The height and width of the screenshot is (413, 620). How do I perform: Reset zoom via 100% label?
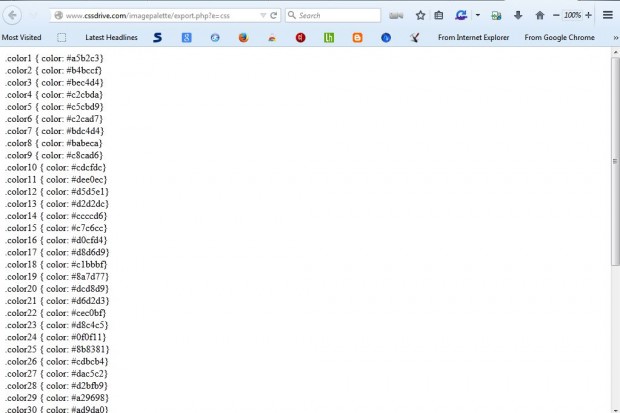[x=572, y=15]
